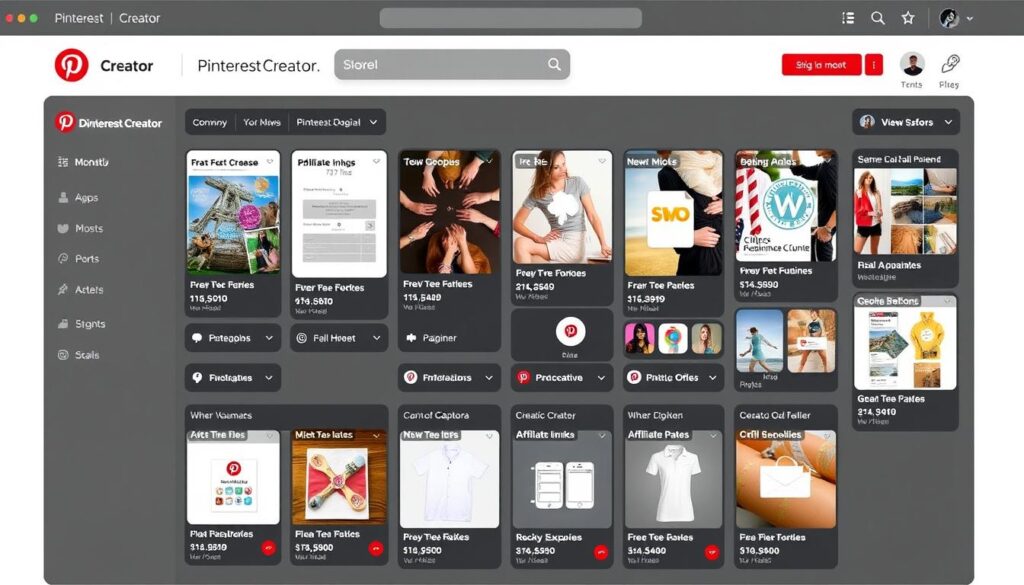1024x585 pixels.
Task: Click the Pinterest logo in Dinterest Creator sidebar header
Action: [65, 122]
